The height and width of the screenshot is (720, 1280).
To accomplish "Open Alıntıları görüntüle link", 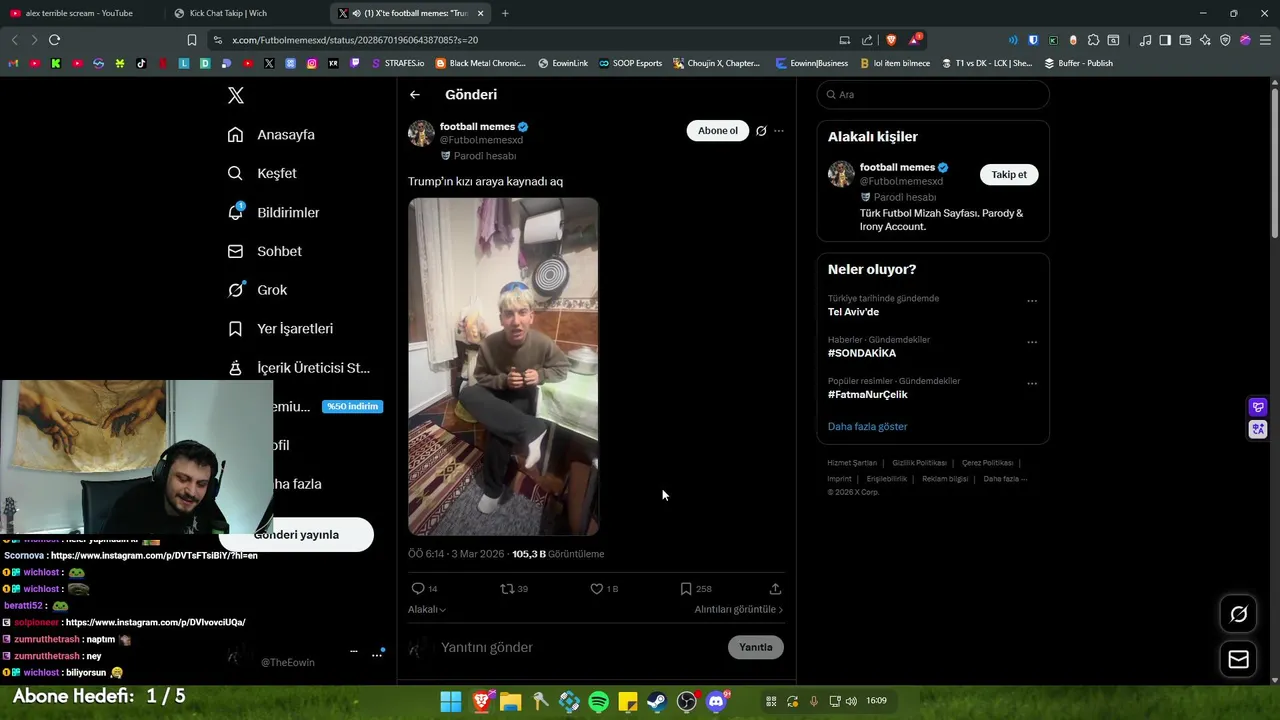I will click(738, 609).
